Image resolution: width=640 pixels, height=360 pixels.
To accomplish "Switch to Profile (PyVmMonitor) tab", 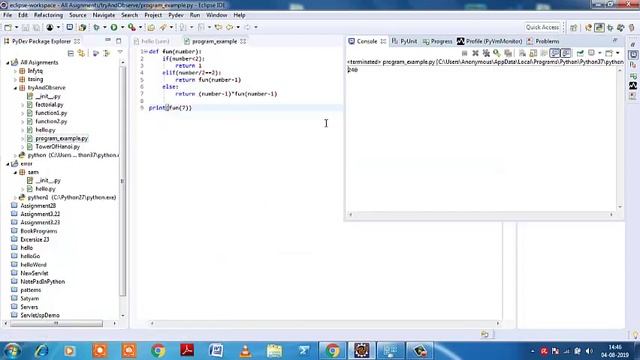I will point(489,41).
